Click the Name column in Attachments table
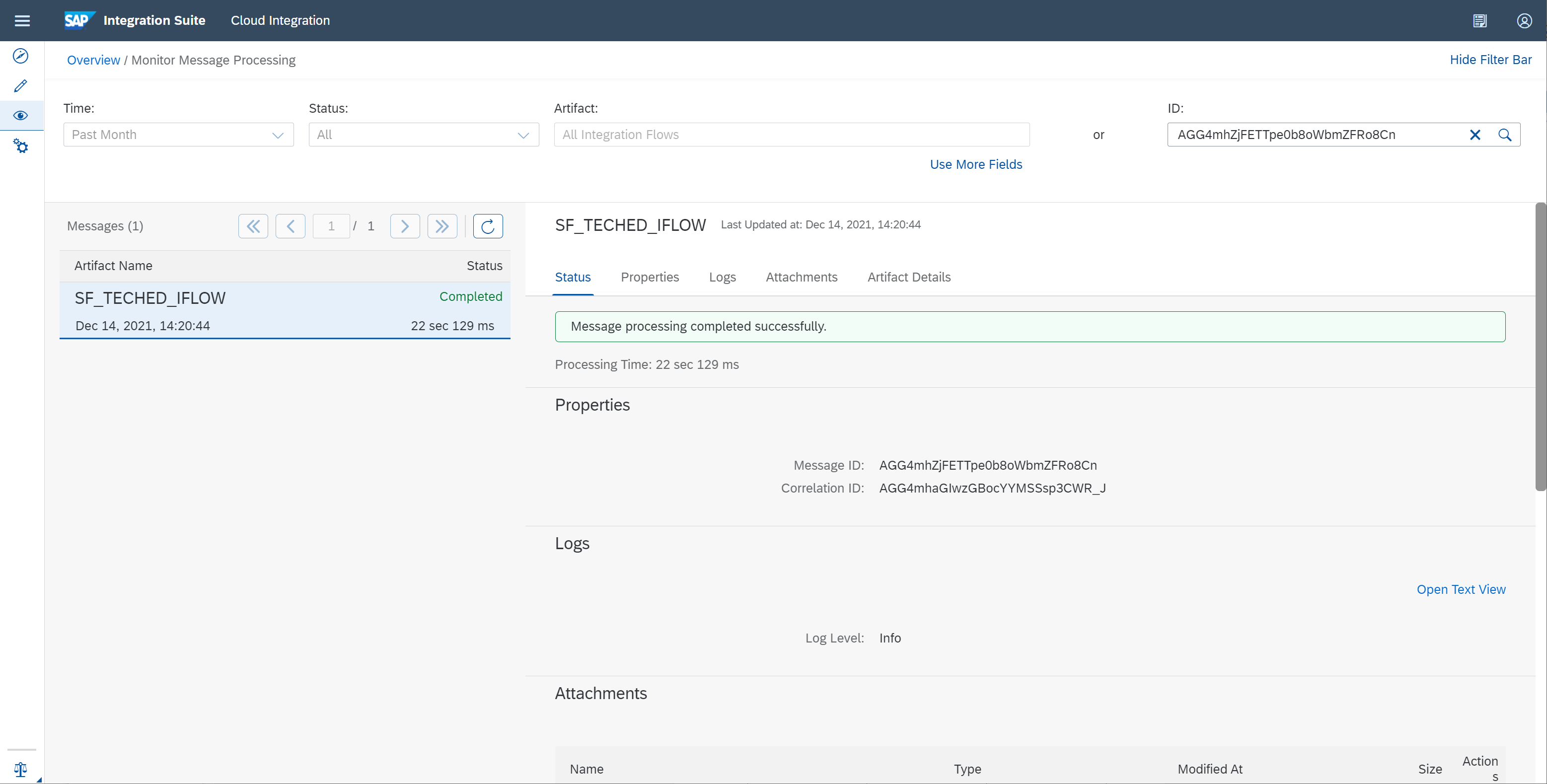Image resolution: width=1547 pixels, height=784 pixels. 586,769
